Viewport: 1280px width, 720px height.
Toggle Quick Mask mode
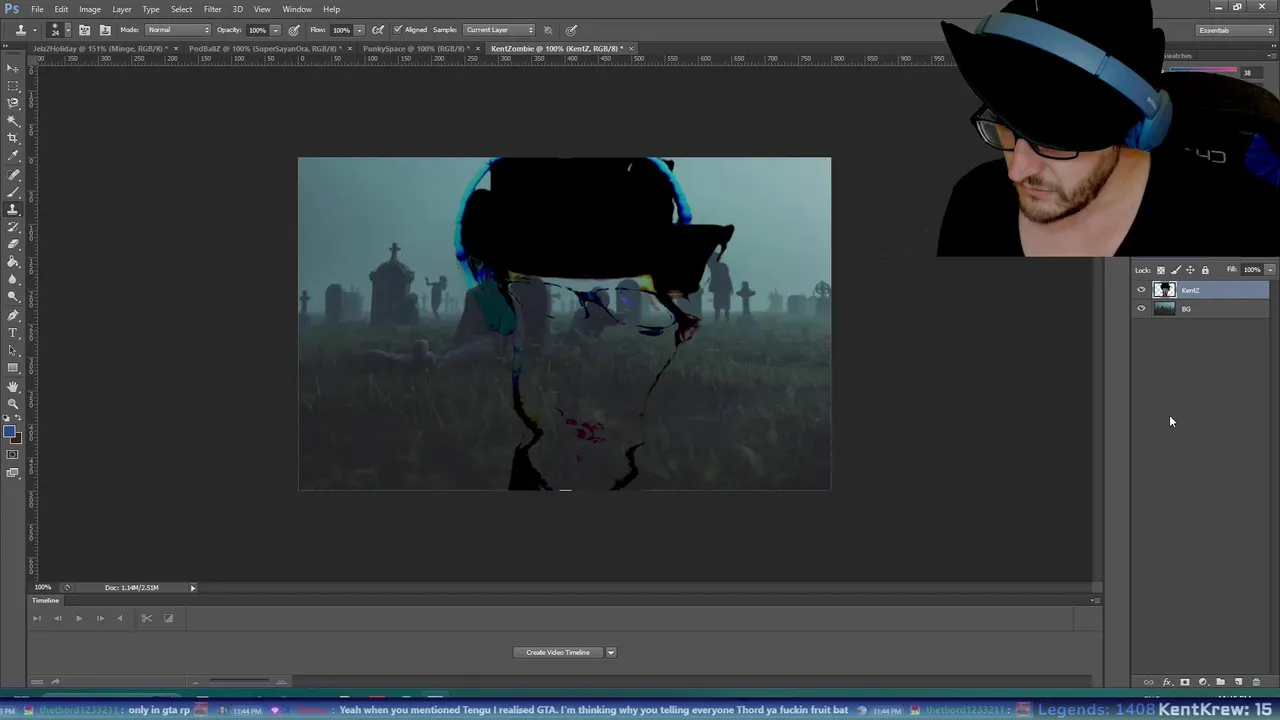tap(13, 455)
